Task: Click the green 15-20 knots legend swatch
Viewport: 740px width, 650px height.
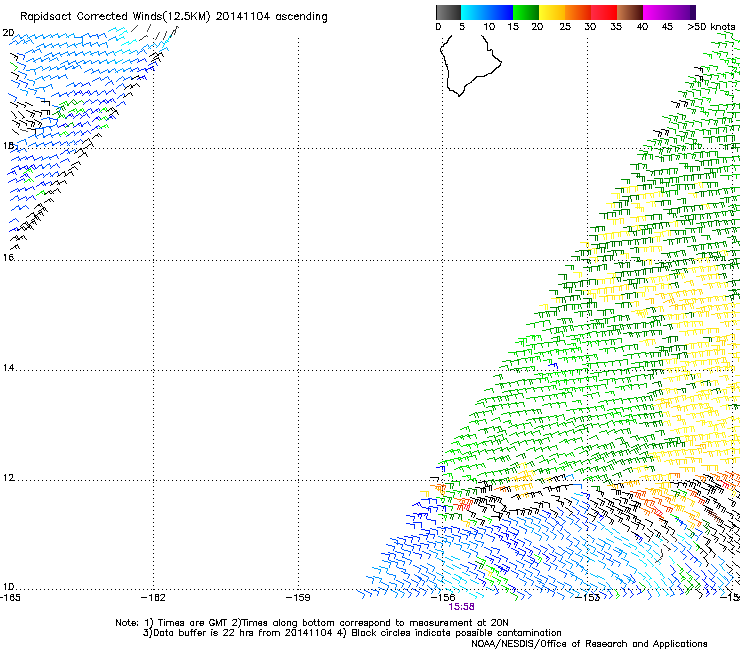Action: [x=526, y=12]
